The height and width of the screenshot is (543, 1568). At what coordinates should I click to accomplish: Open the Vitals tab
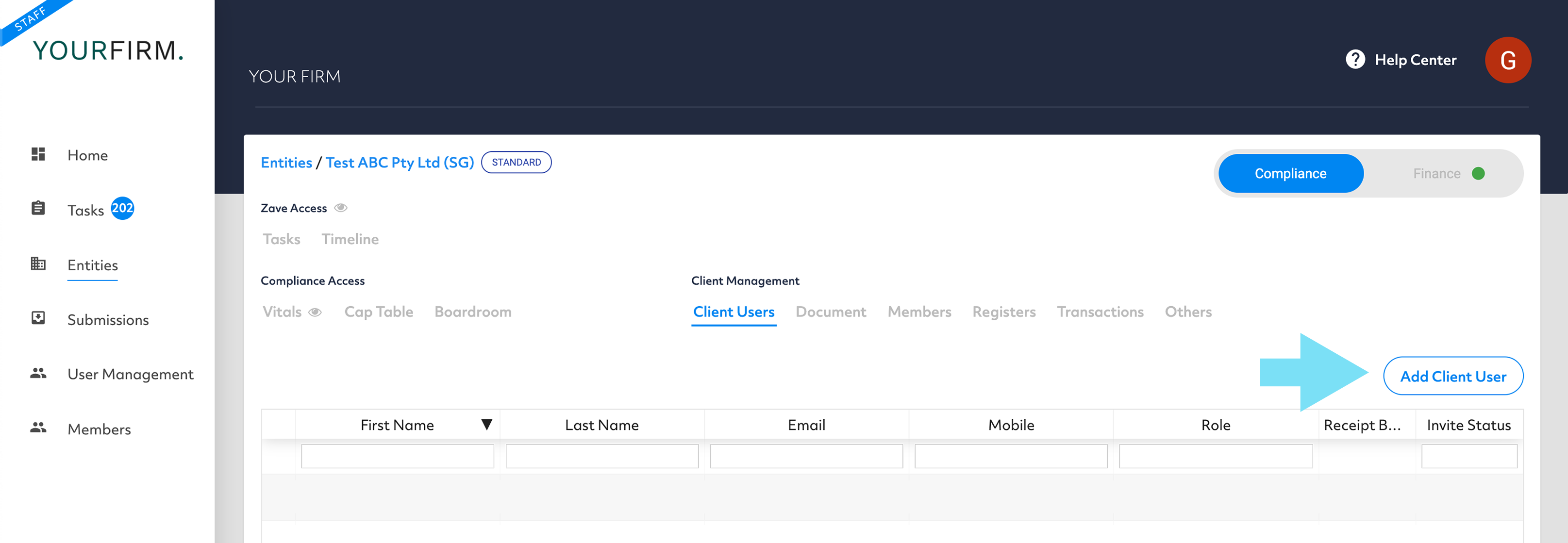click(282, 312)
